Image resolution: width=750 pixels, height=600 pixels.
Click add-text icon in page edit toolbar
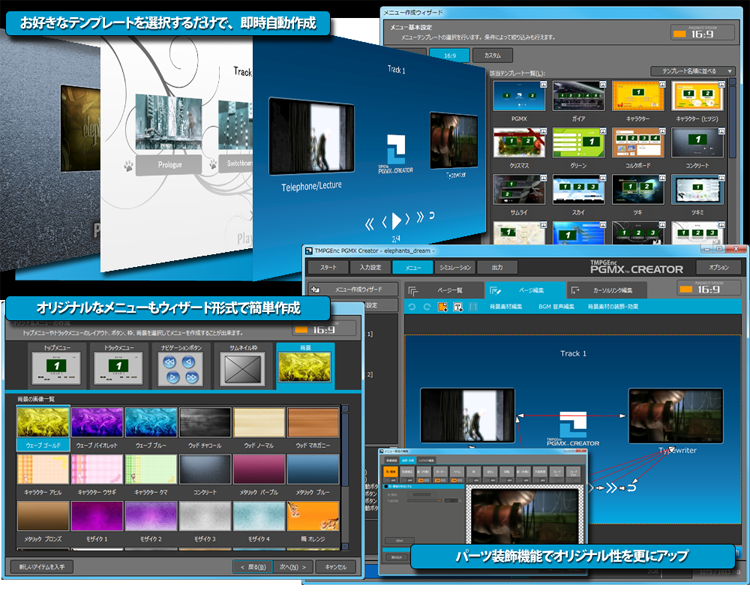(x=458, y=306)
